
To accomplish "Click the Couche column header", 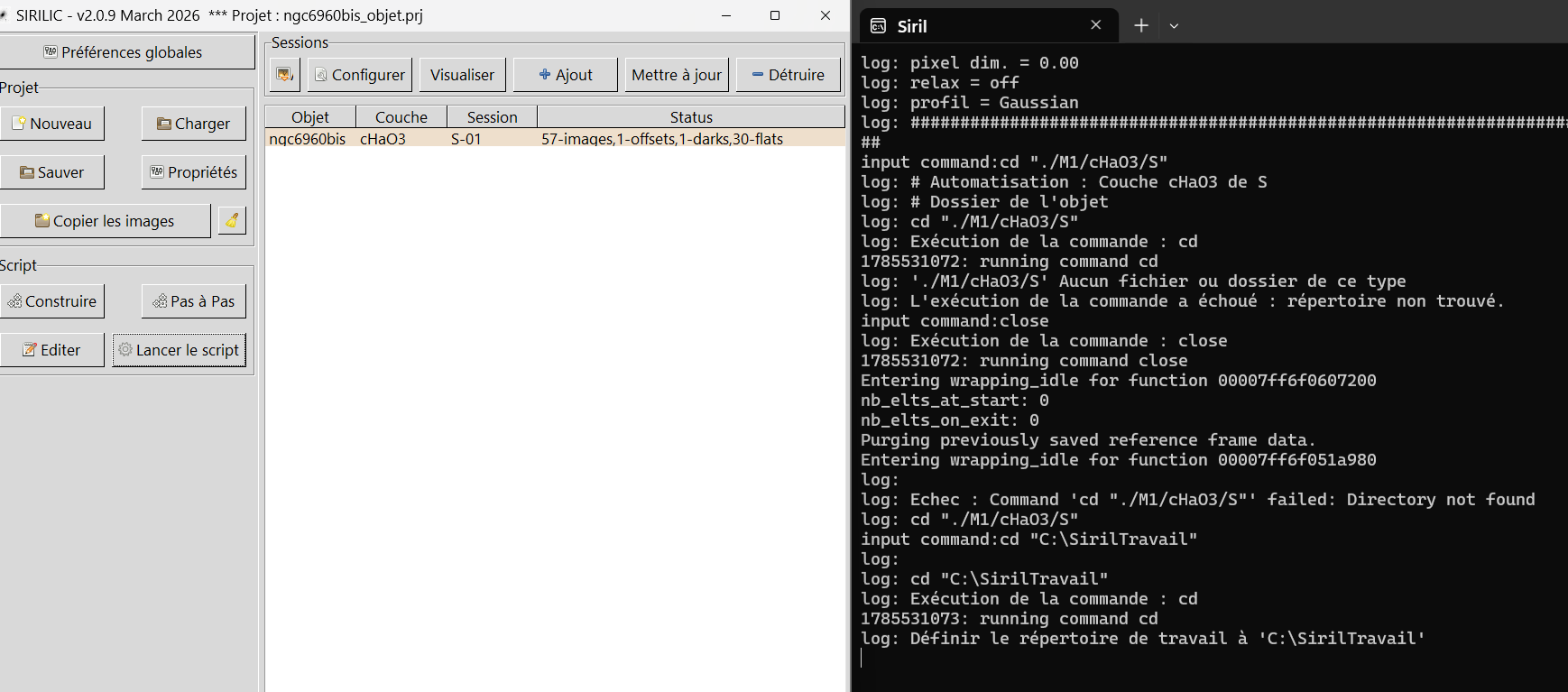I will (x=401, y=117).
